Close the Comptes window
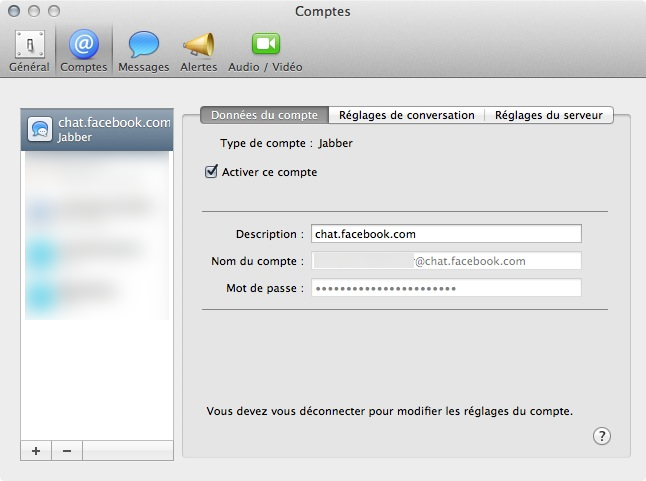This screenshot has width=646, height=481. click(x=14, y=11)
